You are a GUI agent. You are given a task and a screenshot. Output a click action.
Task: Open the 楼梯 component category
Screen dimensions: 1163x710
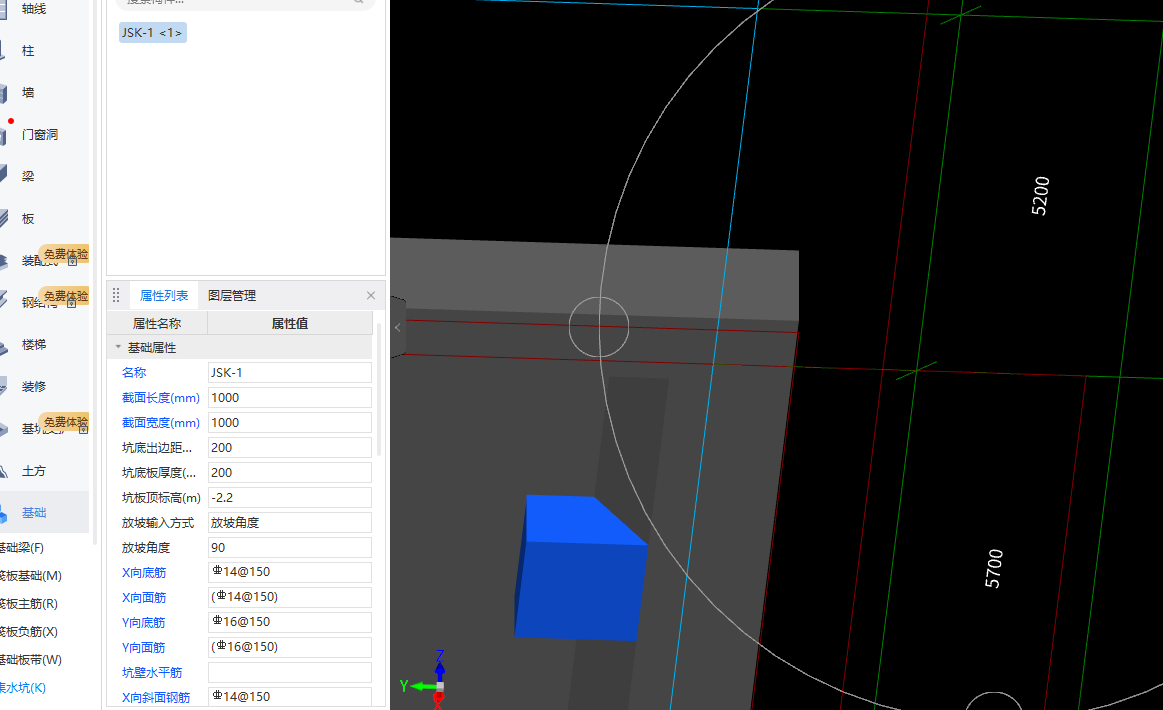(33, 344)
